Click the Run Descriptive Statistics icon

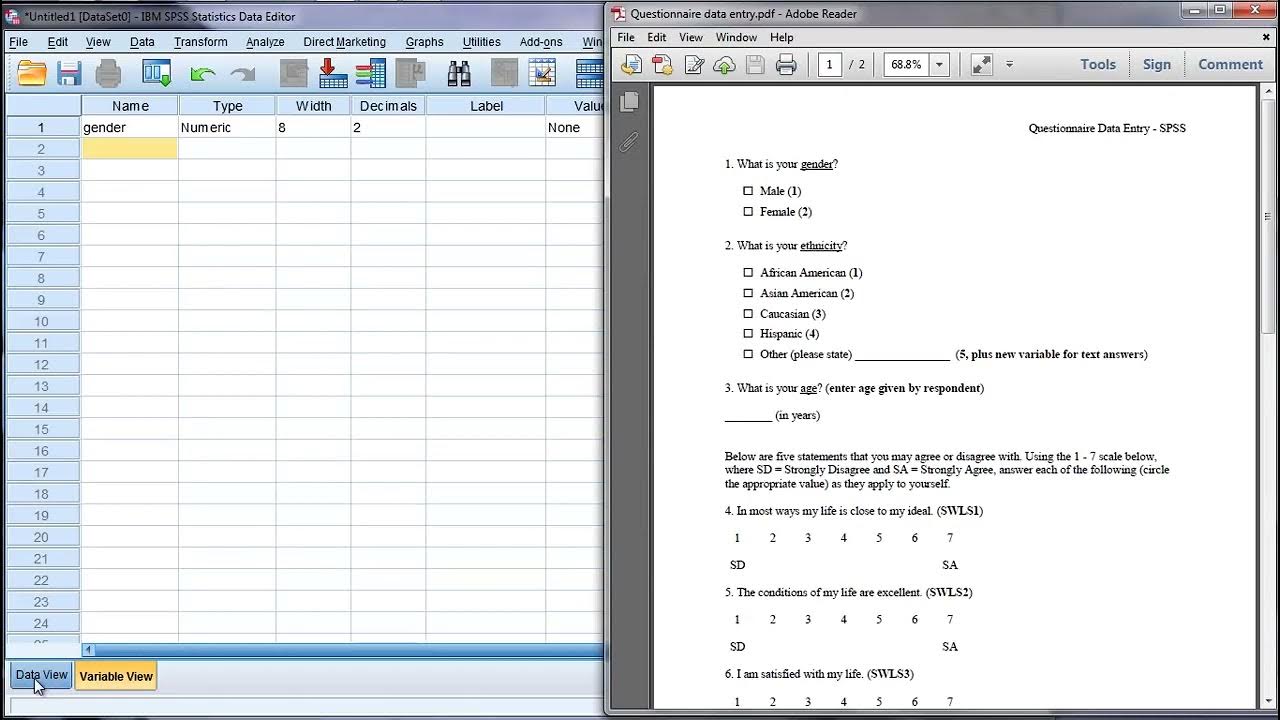pos(410,73)
